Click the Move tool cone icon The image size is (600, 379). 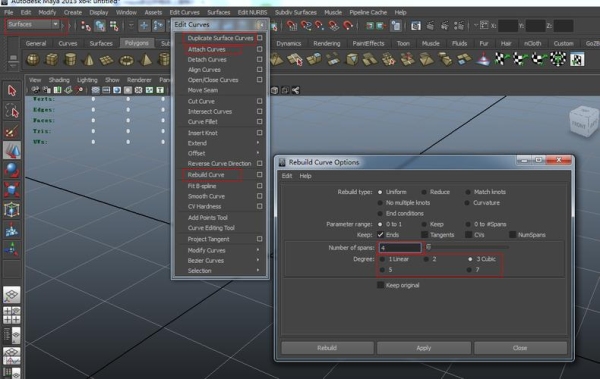click(12, 150)
